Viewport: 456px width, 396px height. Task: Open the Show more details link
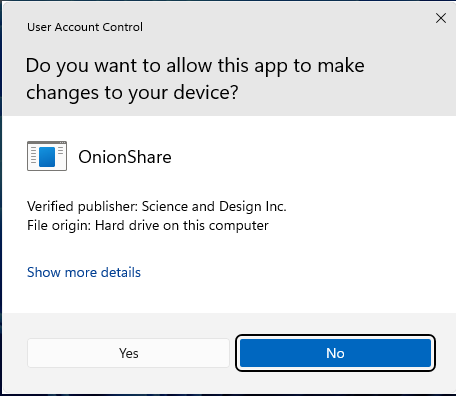84,272
